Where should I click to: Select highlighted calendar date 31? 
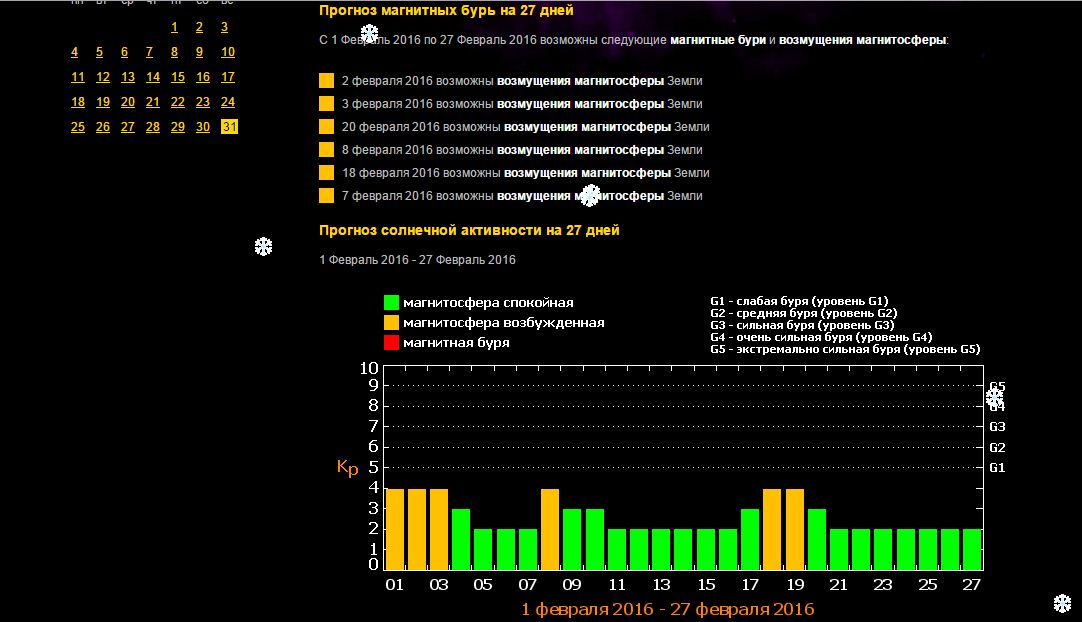229,126
